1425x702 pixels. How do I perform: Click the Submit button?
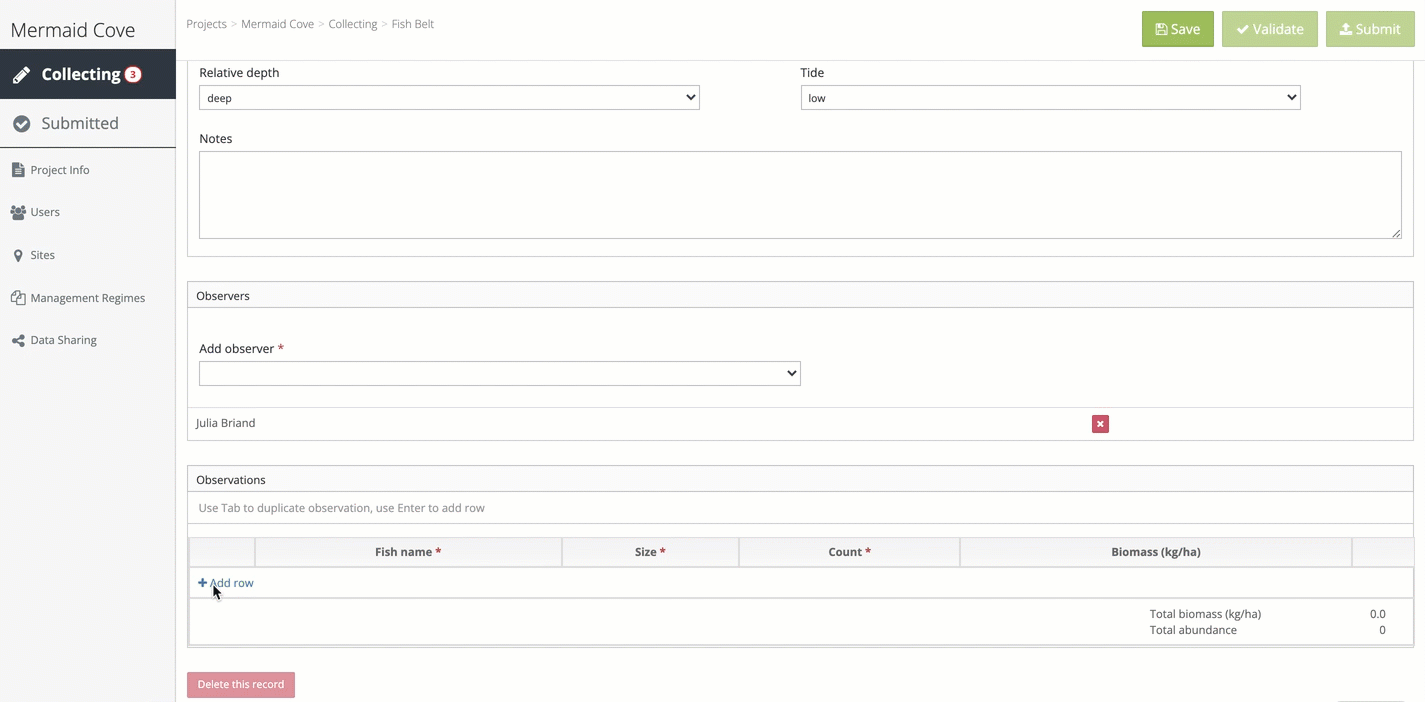click(1370, 29)
